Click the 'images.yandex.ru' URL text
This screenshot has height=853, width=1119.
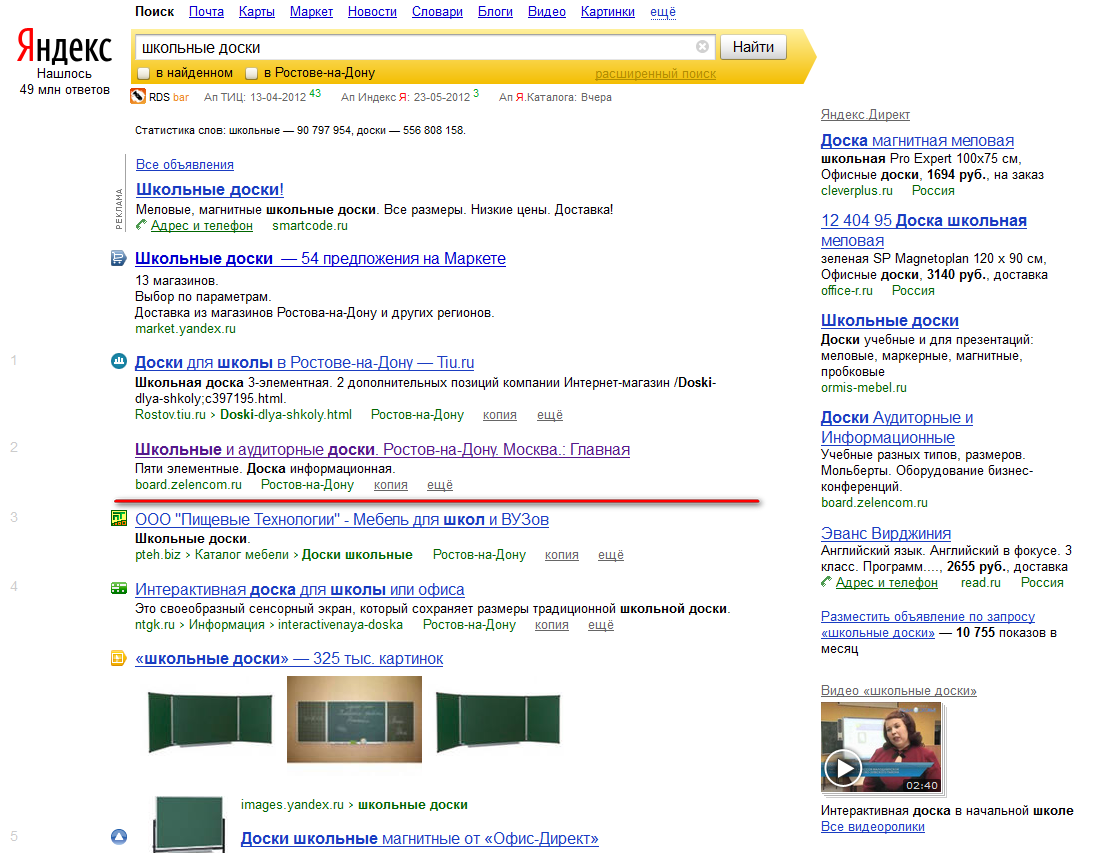point(292,804)
